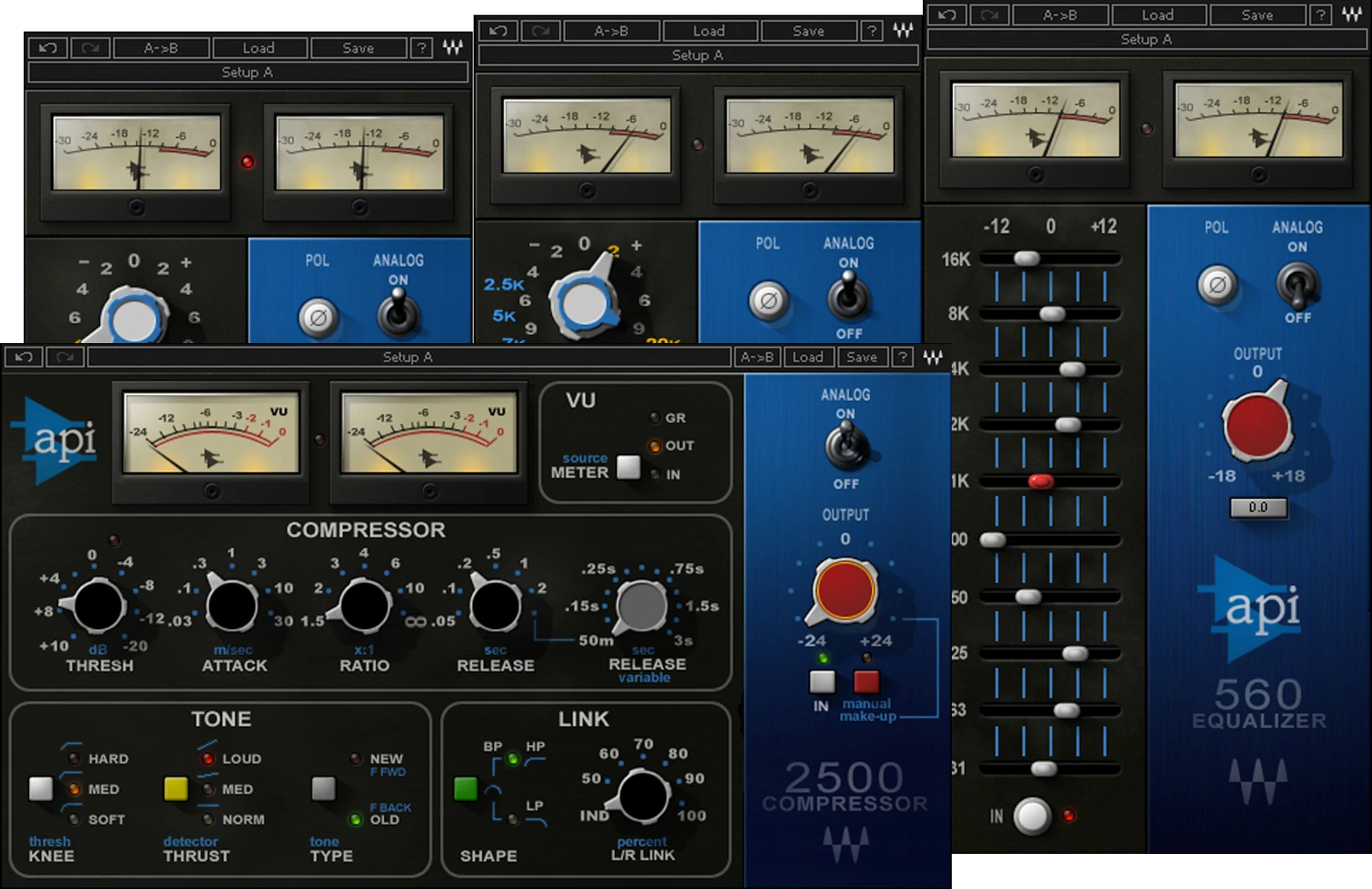Click the VU source METER button

[629, 467]
